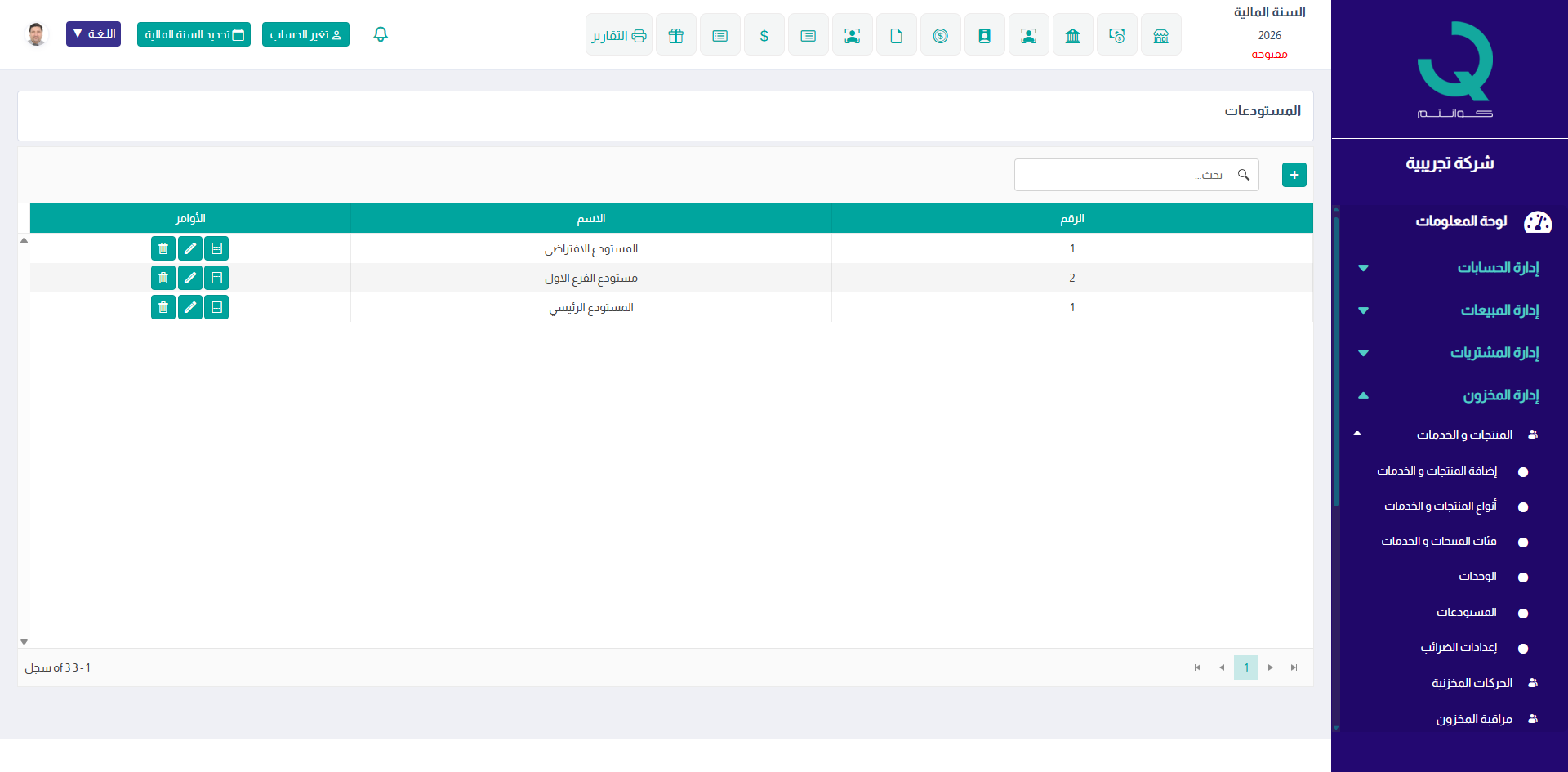Click the plain dollar sign toolbar icon

[x=764, y=35]
